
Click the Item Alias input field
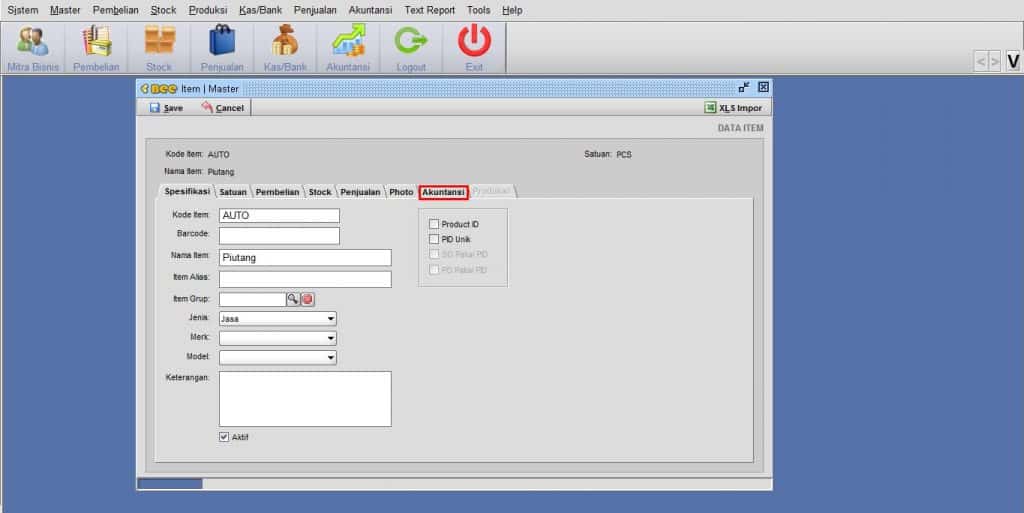[305, 279]
